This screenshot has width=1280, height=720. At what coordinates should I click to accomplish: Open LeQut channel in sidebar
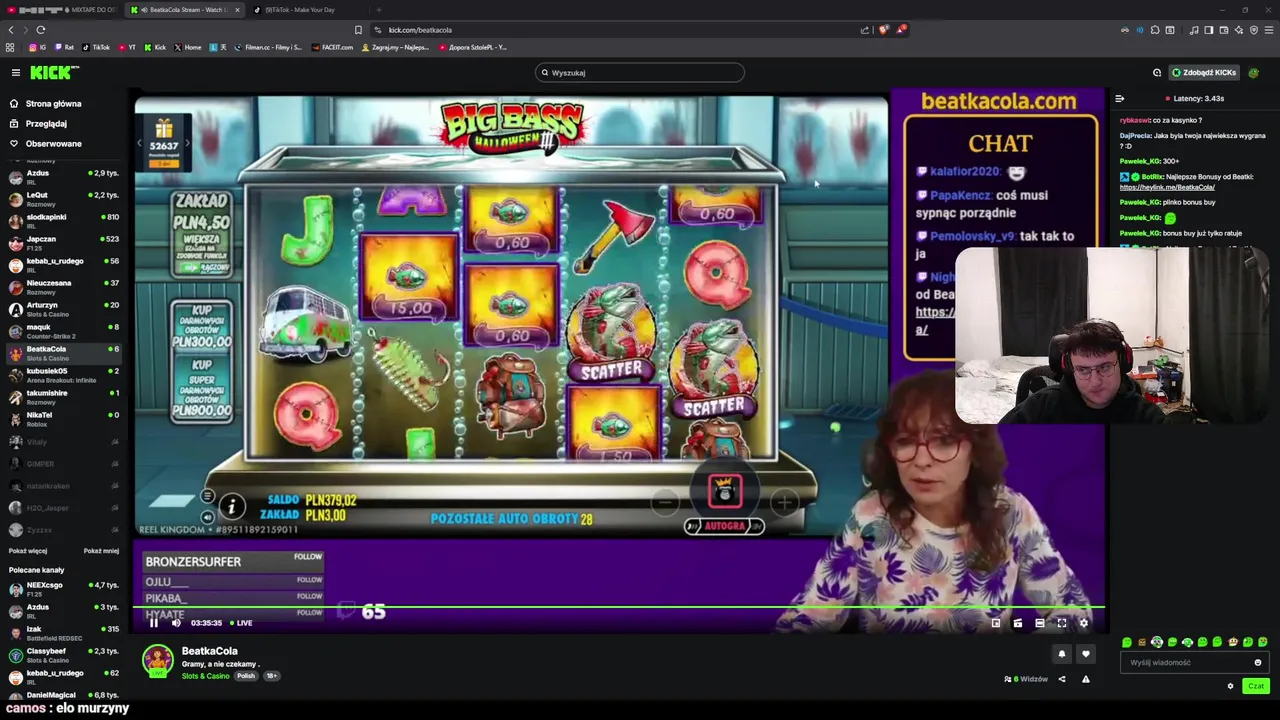[62, 199]
